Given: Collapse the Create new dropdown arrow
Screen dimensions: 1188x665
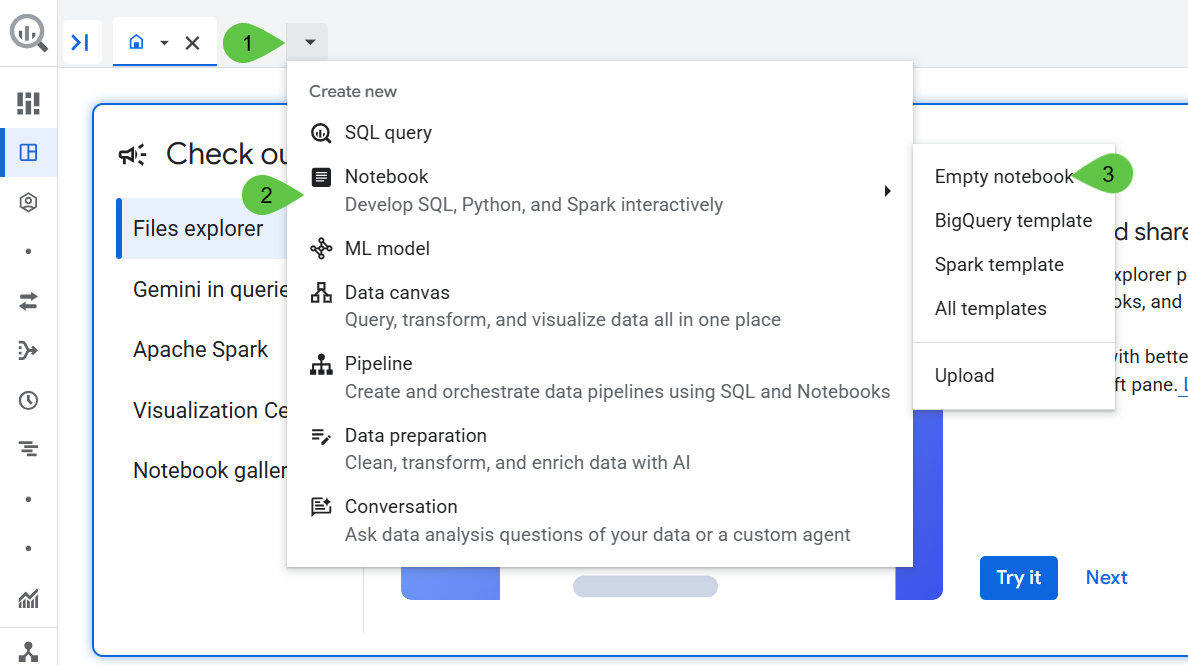Looking at the screenshot, I should click(x=310, y=42).
